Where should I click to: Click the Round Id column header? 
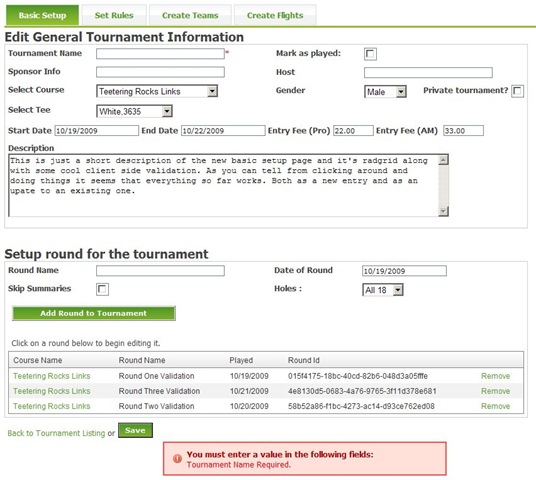304,360
